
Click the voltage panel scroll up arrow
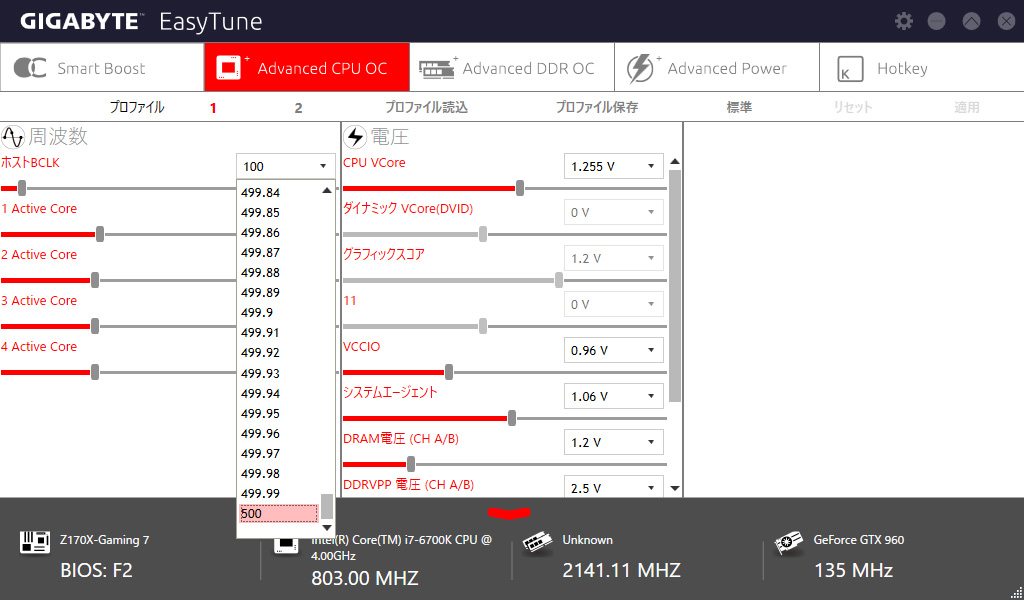coord(675,161)
